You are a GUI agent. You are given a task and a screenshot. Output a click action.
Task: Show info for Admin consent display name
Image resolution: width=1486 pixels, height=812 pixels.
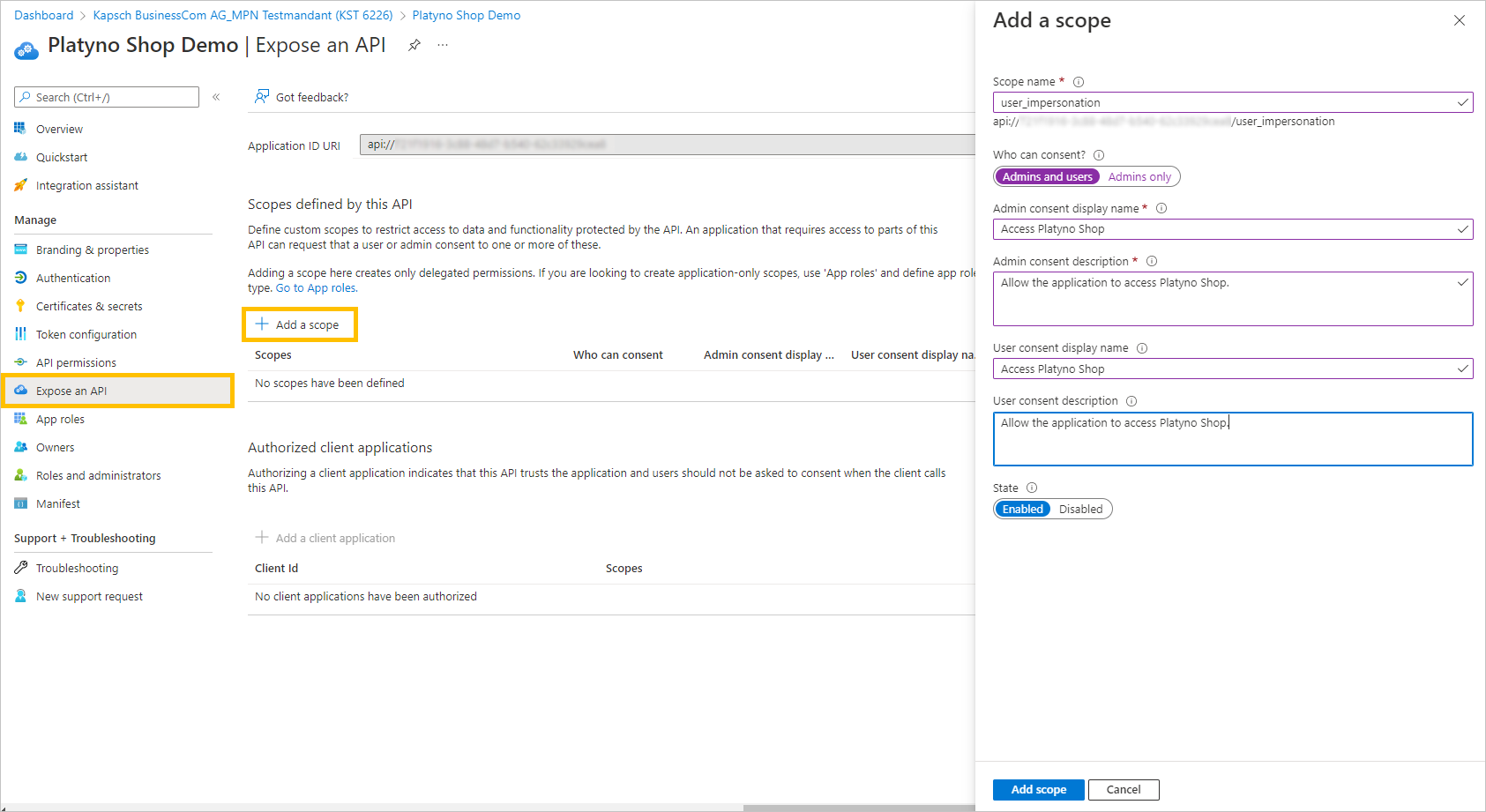point(1161,209)
